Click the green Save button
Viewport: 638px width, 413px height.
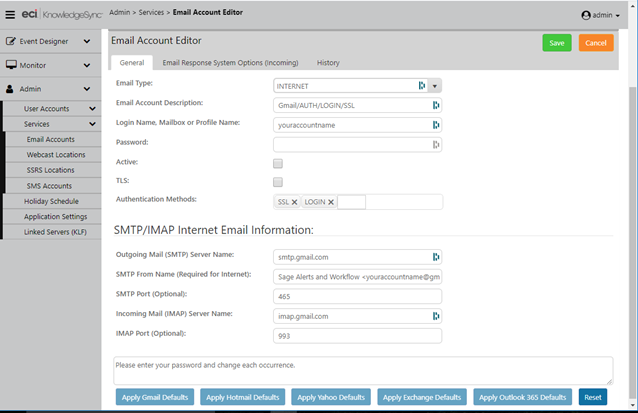click(x=557, y=43)
